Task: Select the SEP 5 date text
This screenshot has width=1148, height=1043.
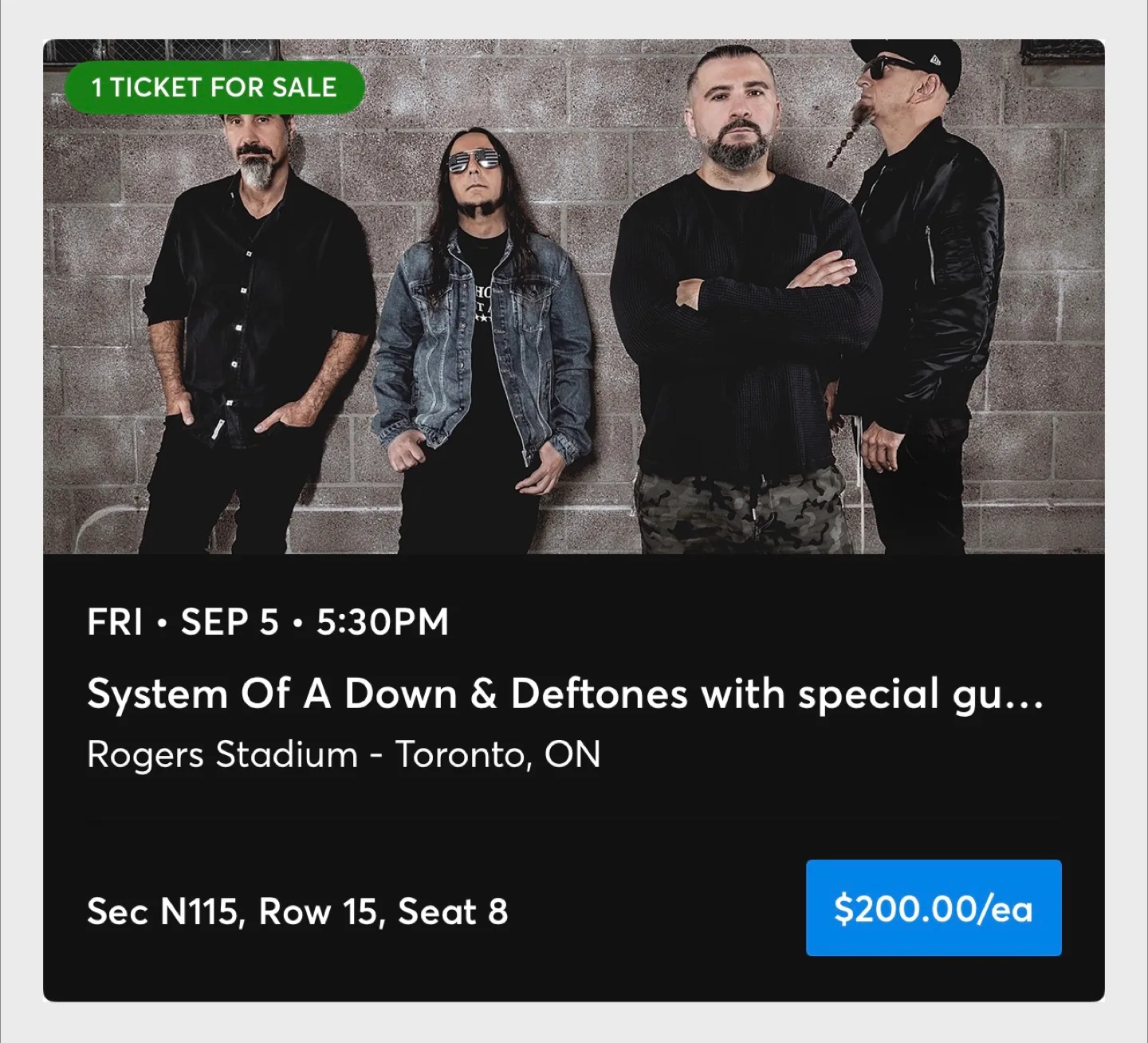Action: click(230, 622)
